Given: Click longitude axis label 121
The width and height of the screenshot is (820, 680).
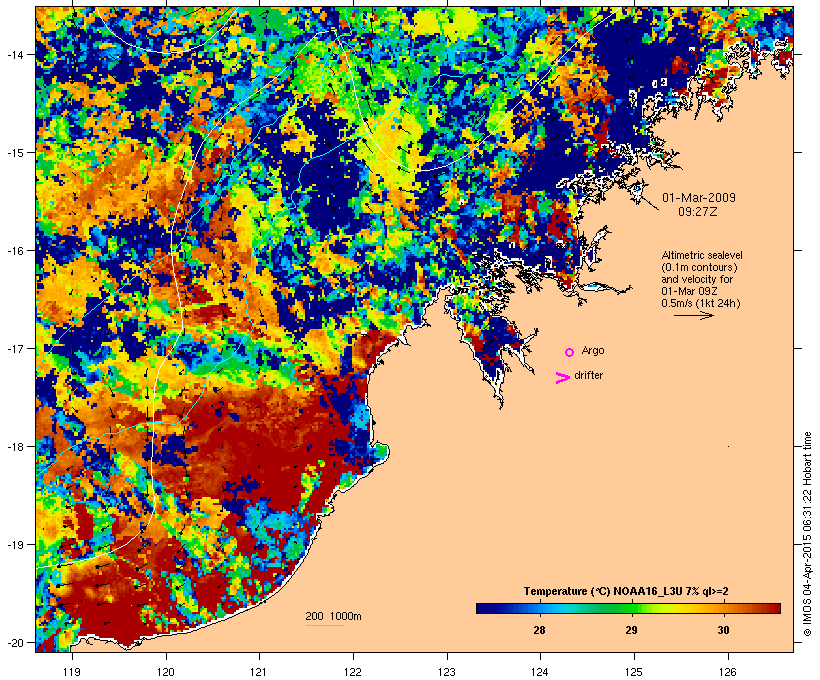Looking at the screenshot, I should 259,672.
